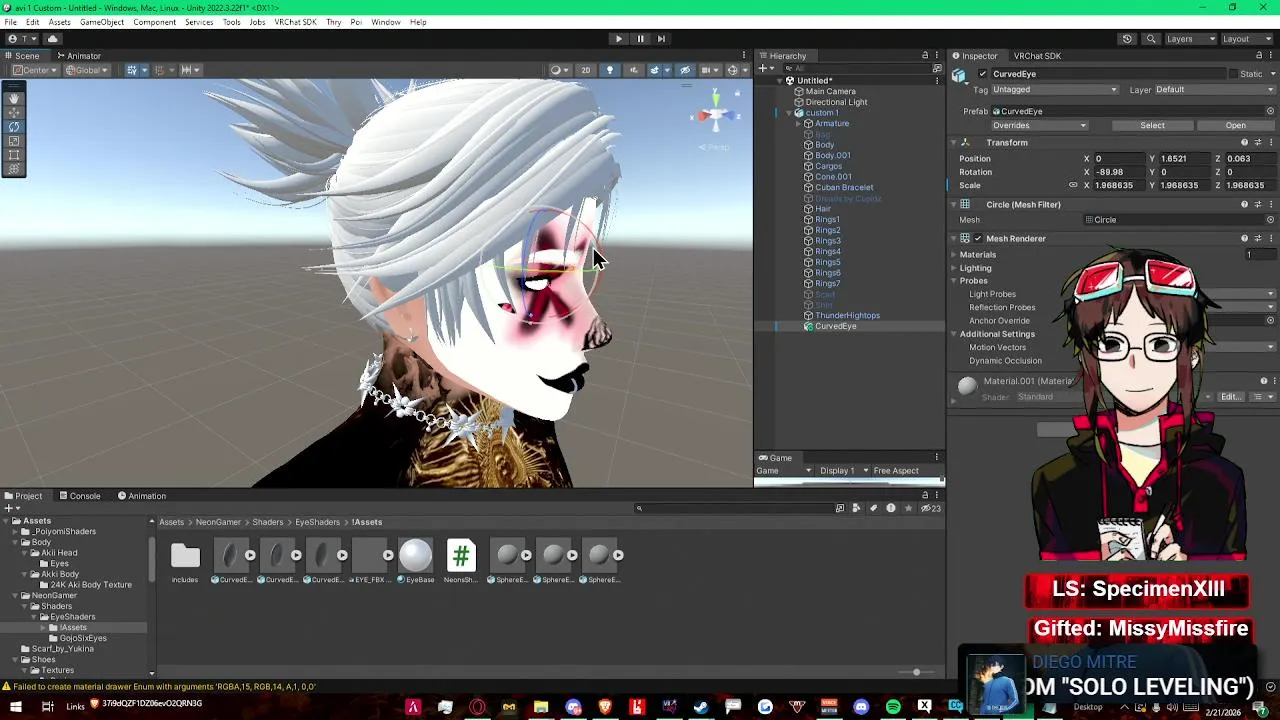Viewport: 1280px width, 720px height.
Task: Select the NeonsSh shader script asset
Action: pyautogui.click(x=461, y=562)
